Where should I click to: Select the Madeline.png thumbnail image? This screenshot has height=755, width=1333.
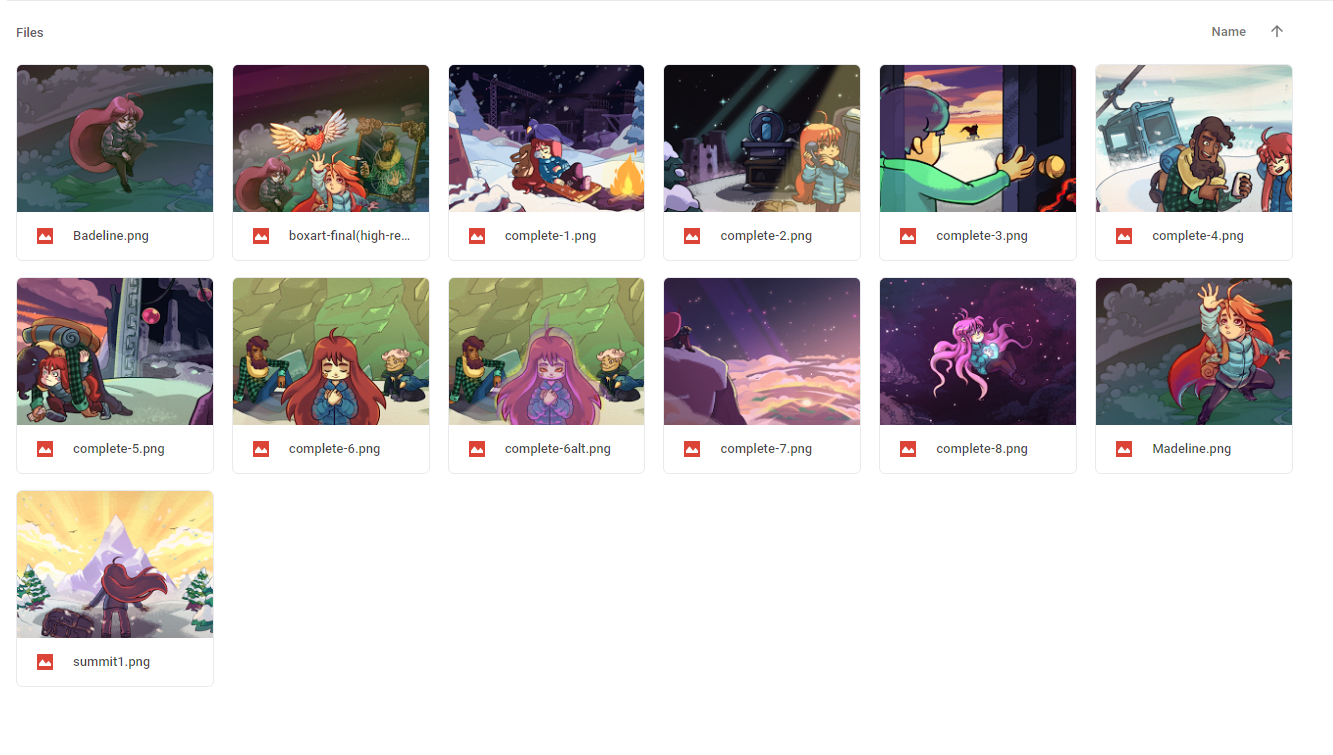1194,352
